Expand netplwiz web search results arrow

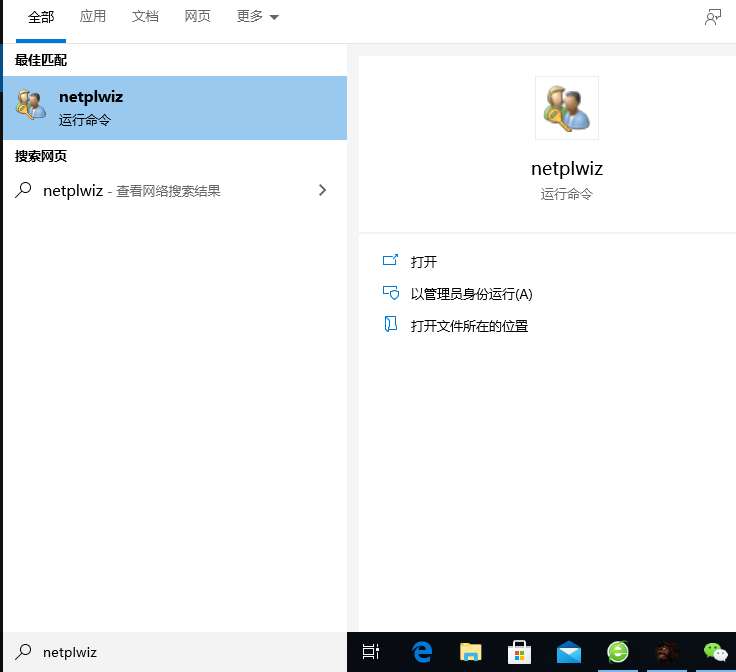322,190
